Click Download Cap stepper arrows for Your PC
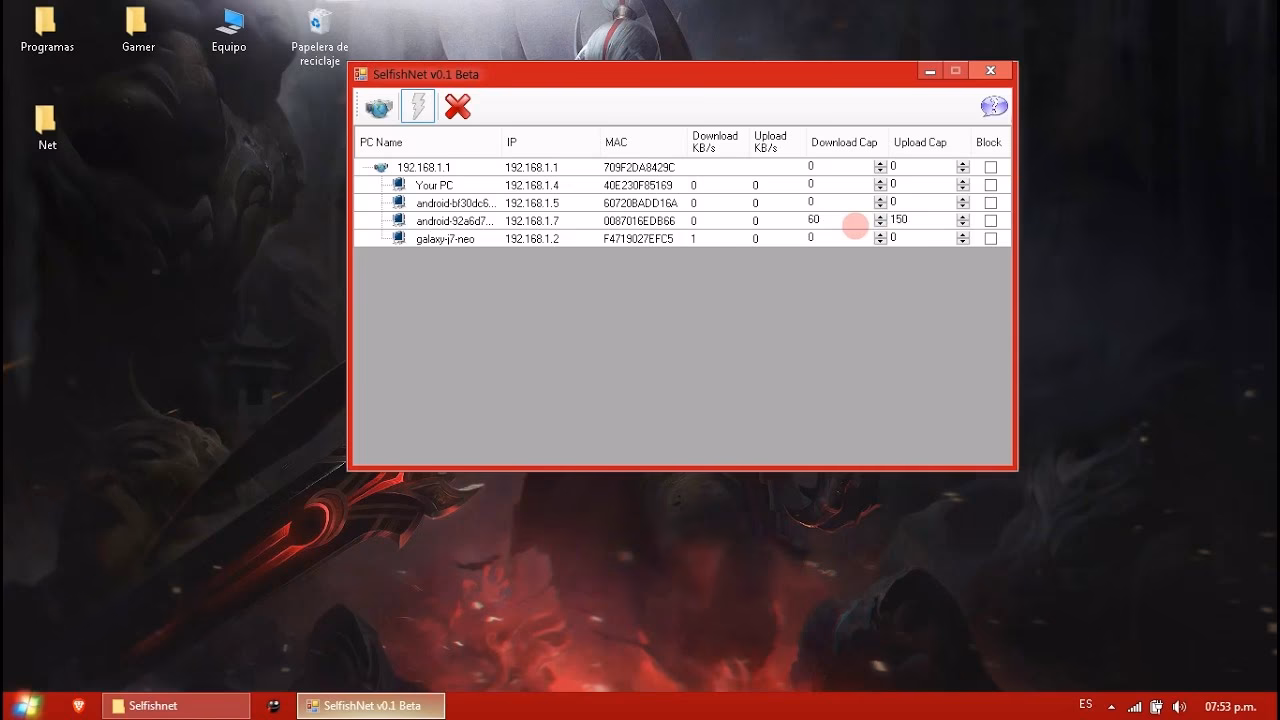This screenshot has height=720, width=1280. tap(880, 185)
